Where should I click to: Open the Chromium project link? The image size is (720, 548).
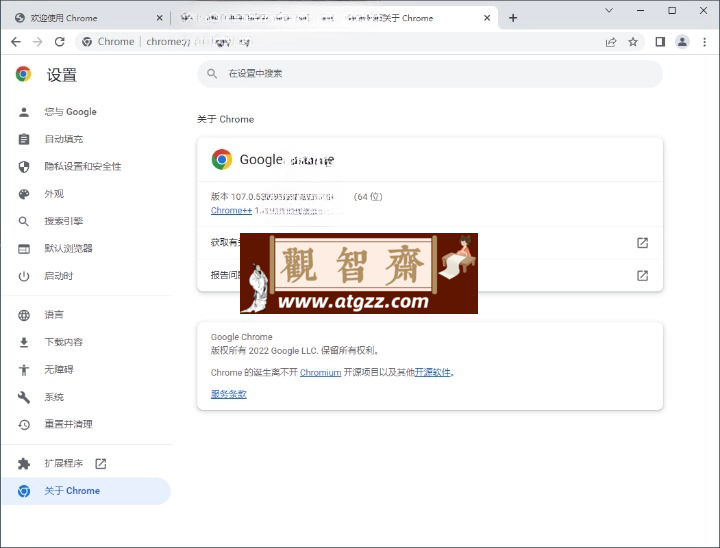(321, 373)
